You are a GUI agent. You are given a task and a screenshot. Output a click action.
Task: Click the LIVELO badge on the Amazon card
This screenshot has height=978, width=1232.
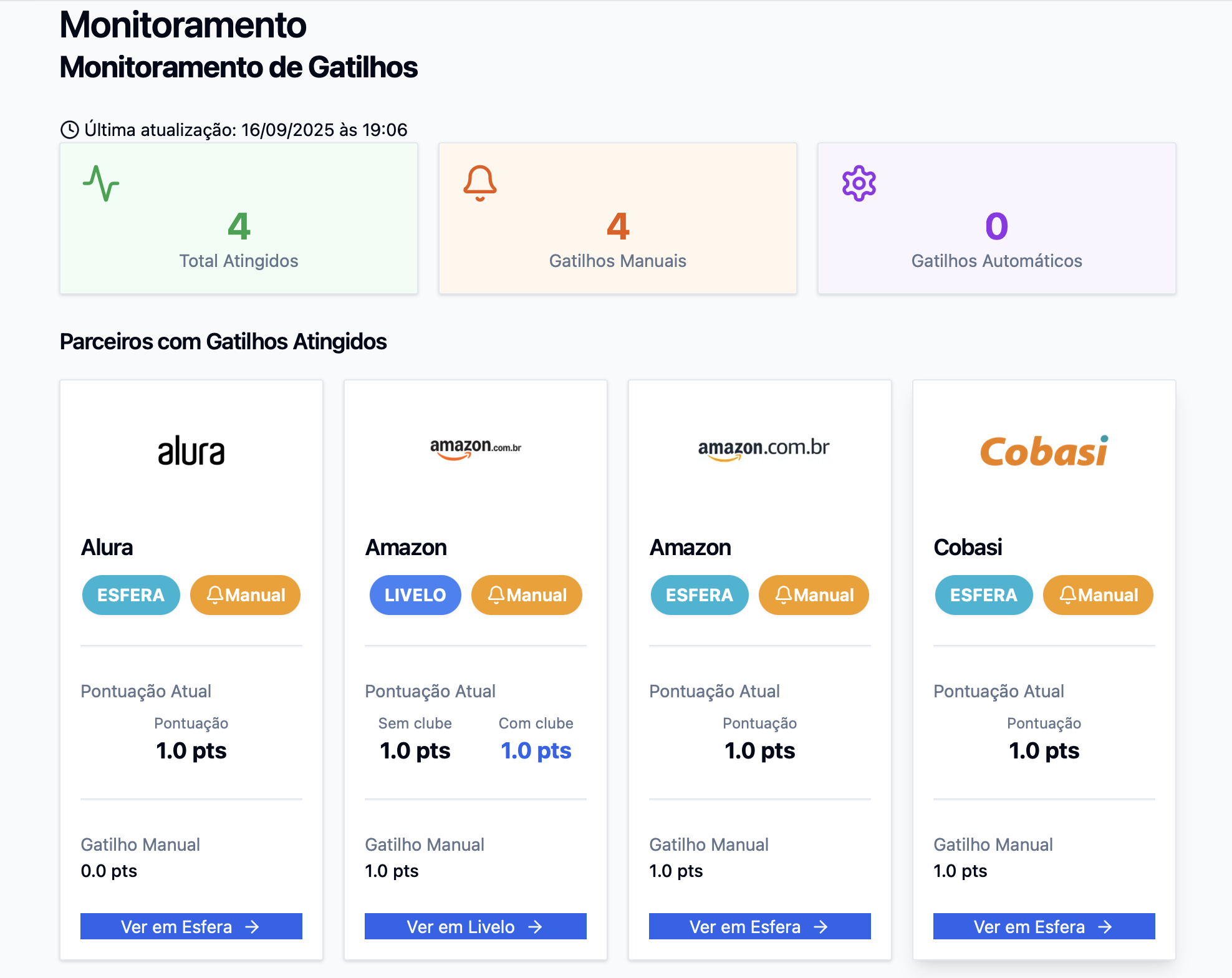point(415,595)
